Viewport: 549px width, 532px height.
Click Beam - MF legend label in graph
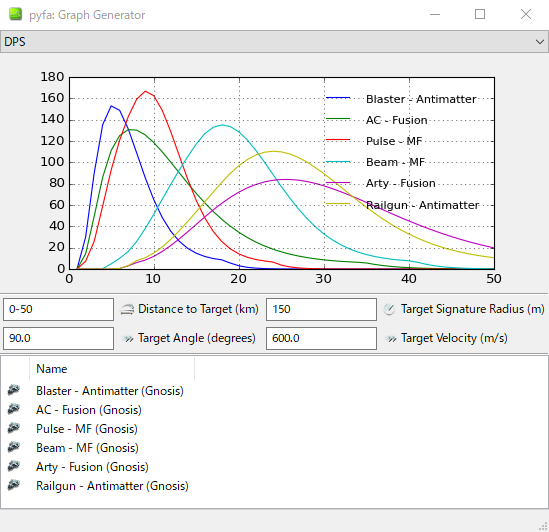(x=396, y=162)
